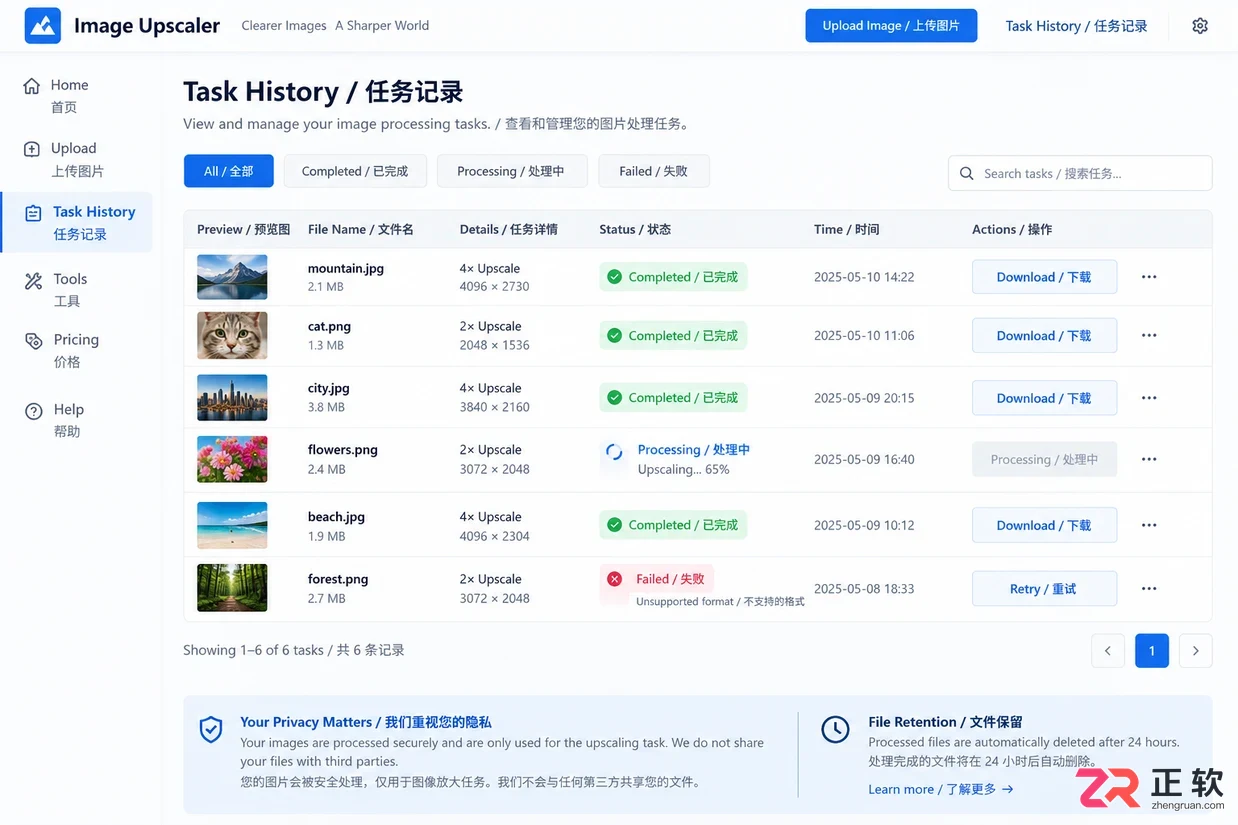This screenshot has width=1238, height=825.
Task: Click disabled Processing button for flowers.png
Action: tap(1044, 460)
